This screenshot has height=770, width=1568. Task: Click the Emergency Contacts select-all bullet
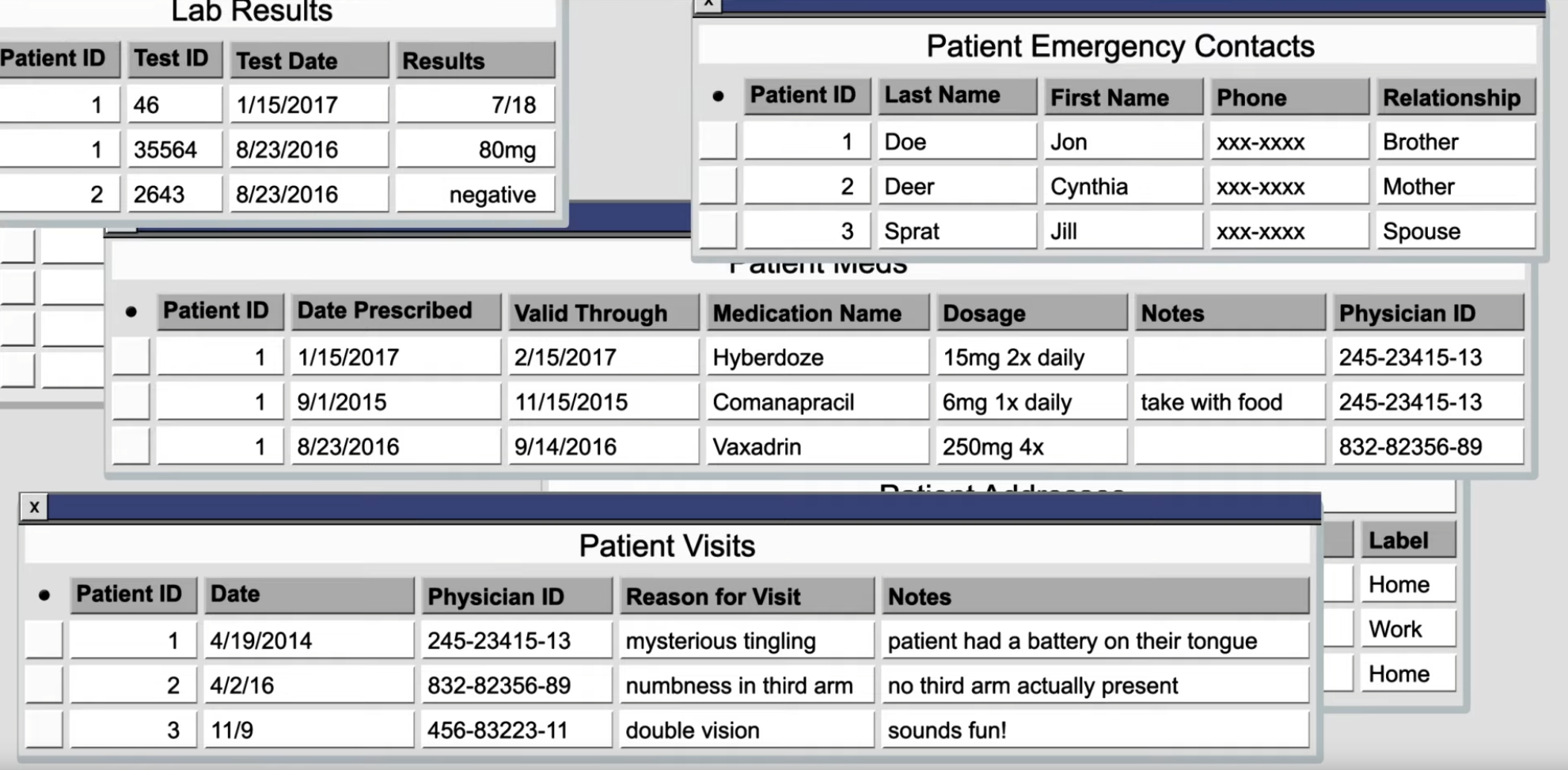tap(718, 97)
